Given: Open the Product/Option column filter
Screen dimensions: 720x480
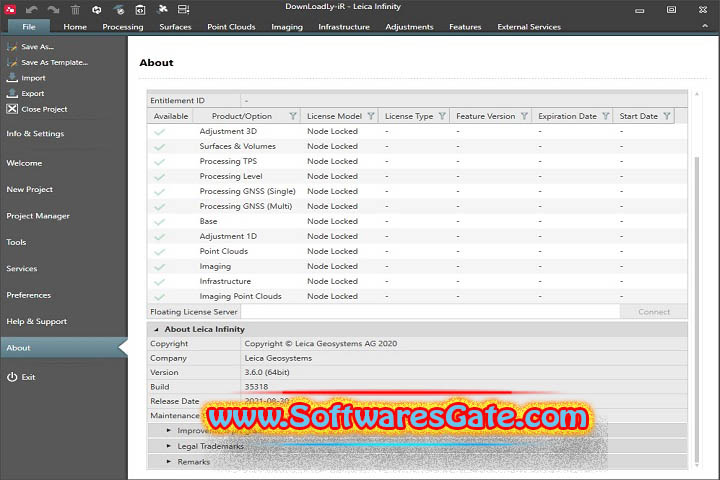Looking at the screenshot, I should click(292, 116).
